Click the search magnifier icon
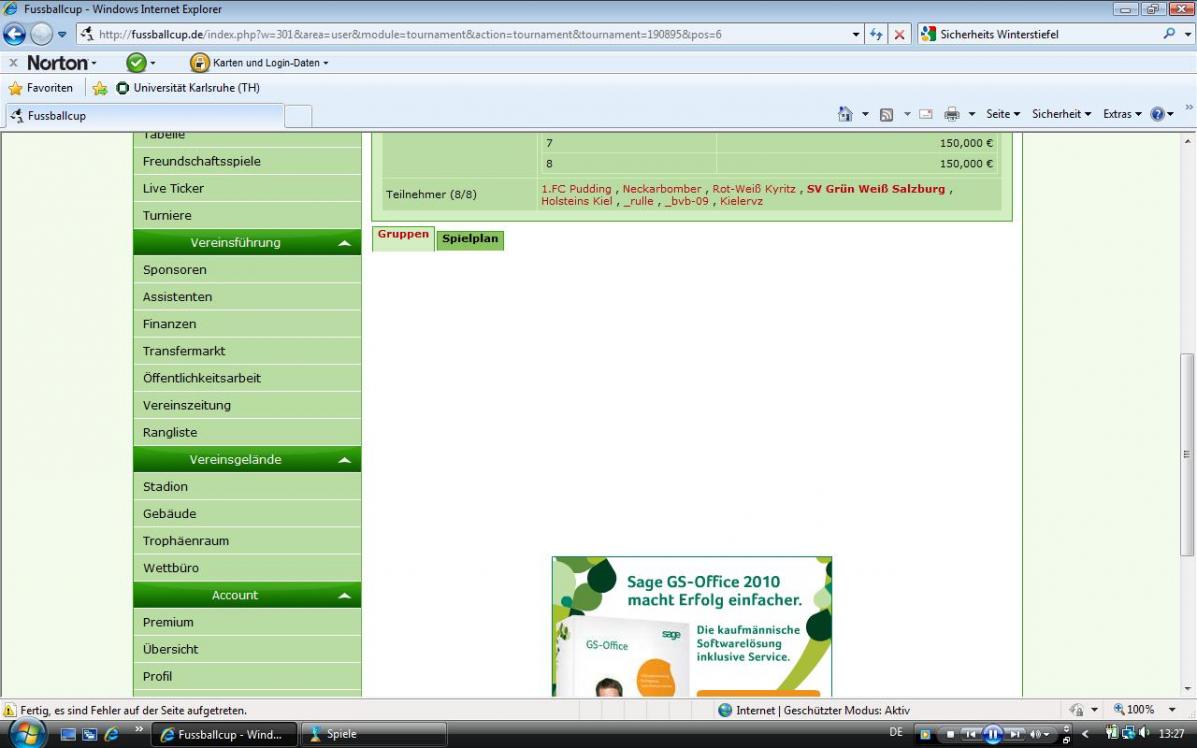The height and width of the screenshot is (748, 1197). (x=1170, y=34)
